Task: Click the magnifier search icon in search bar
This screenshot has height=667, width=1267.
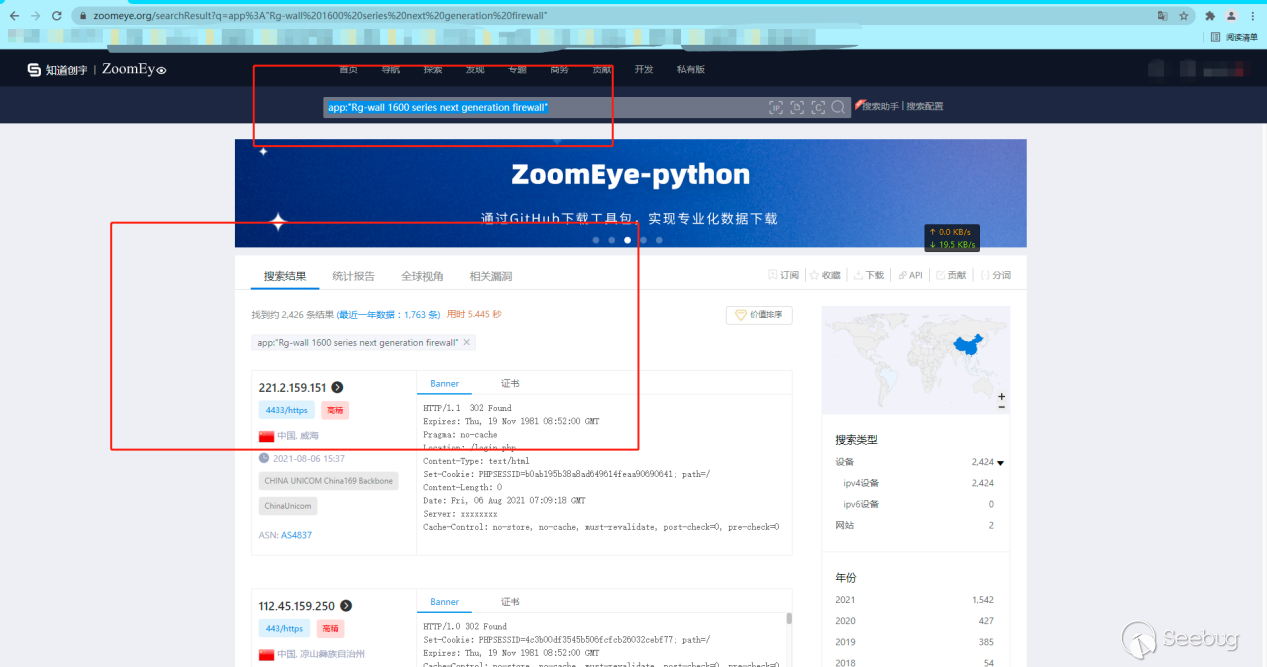Action: (838, 107)
